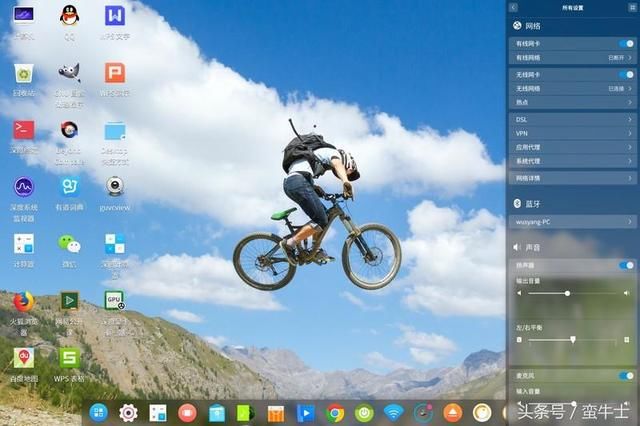Launch the GIMP image editor desktop icon

tap(69, 73)
